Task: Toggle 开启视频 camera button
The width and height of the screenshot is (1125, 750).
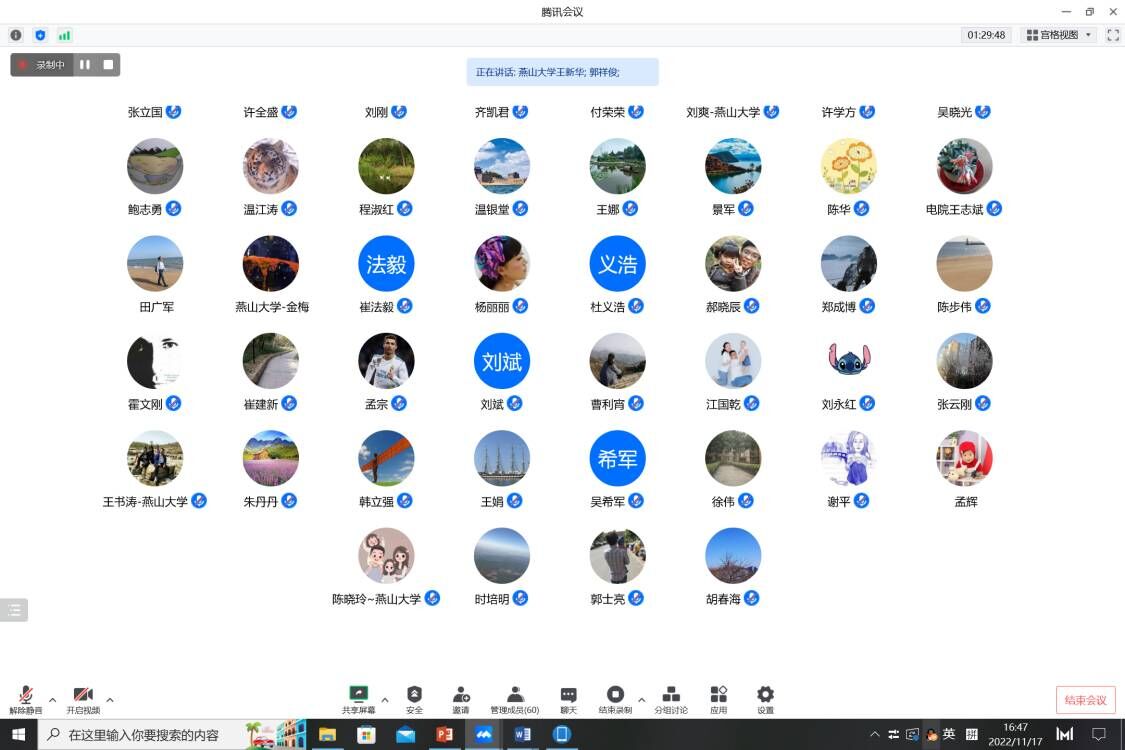Action: (x=83, y=696)
